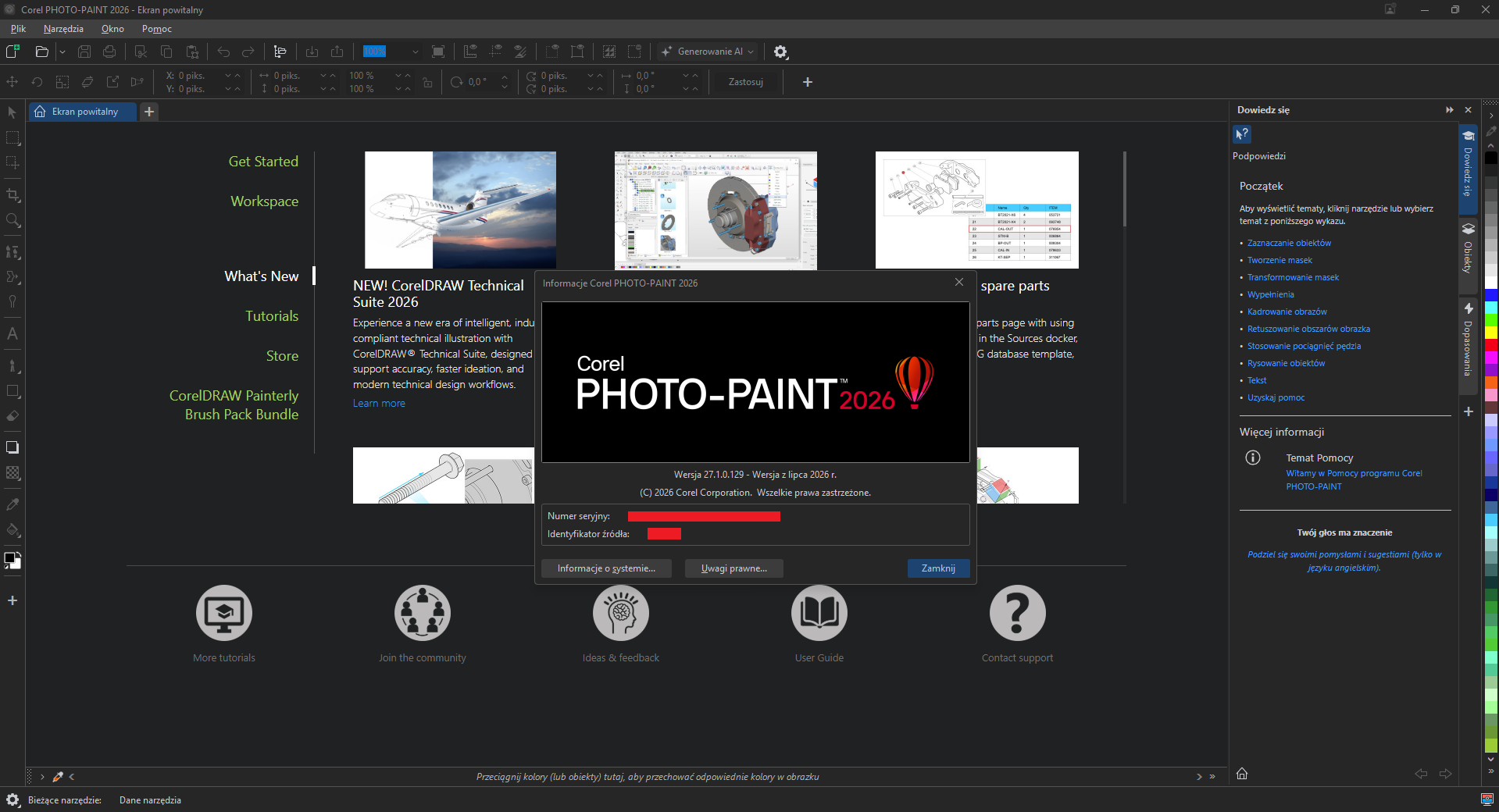Open the Okno menu
This screenshot has width=1499, height=812.
click(112, 29)
